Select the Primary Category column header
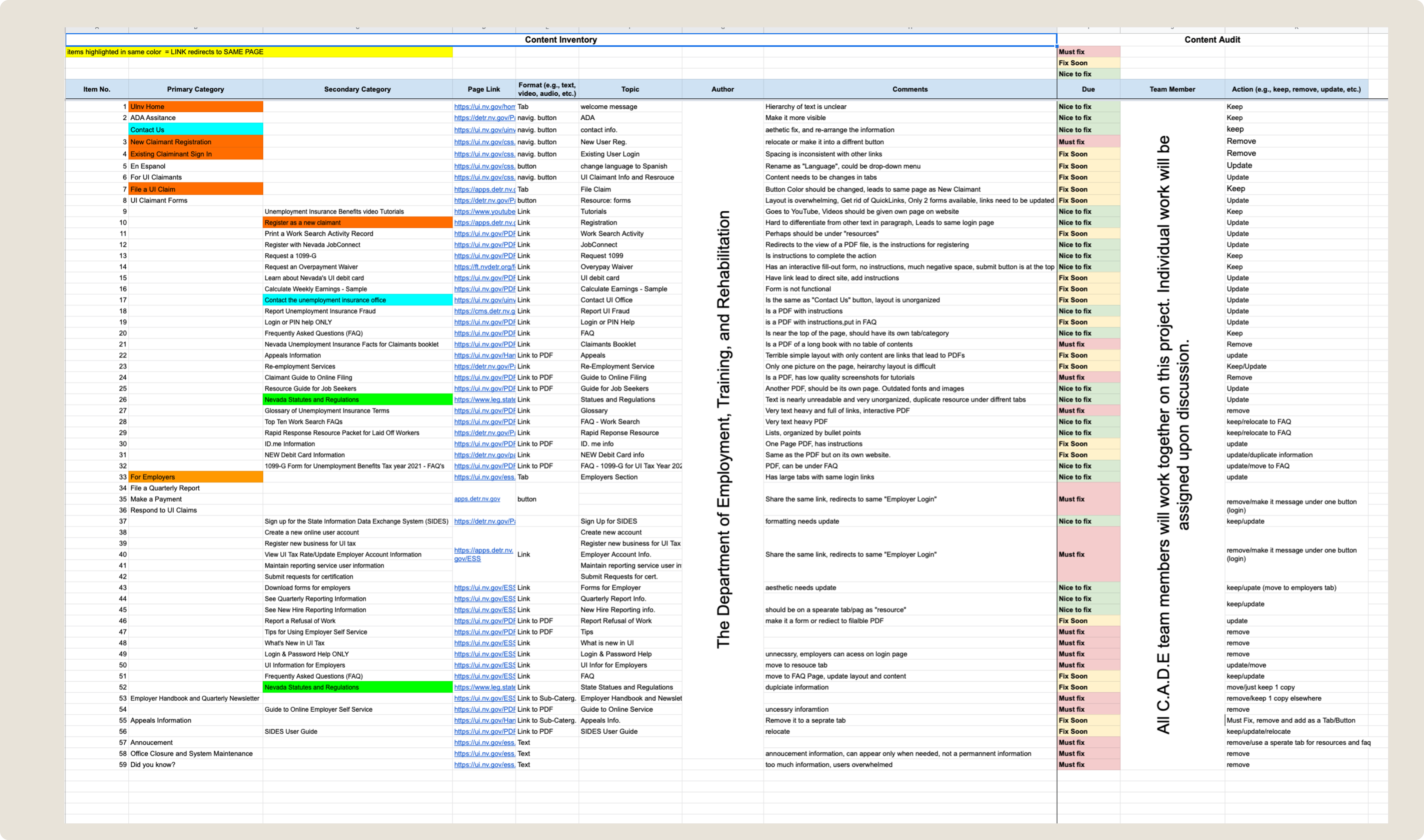This screenshot has height=840, width=1424. coord(195,89)
